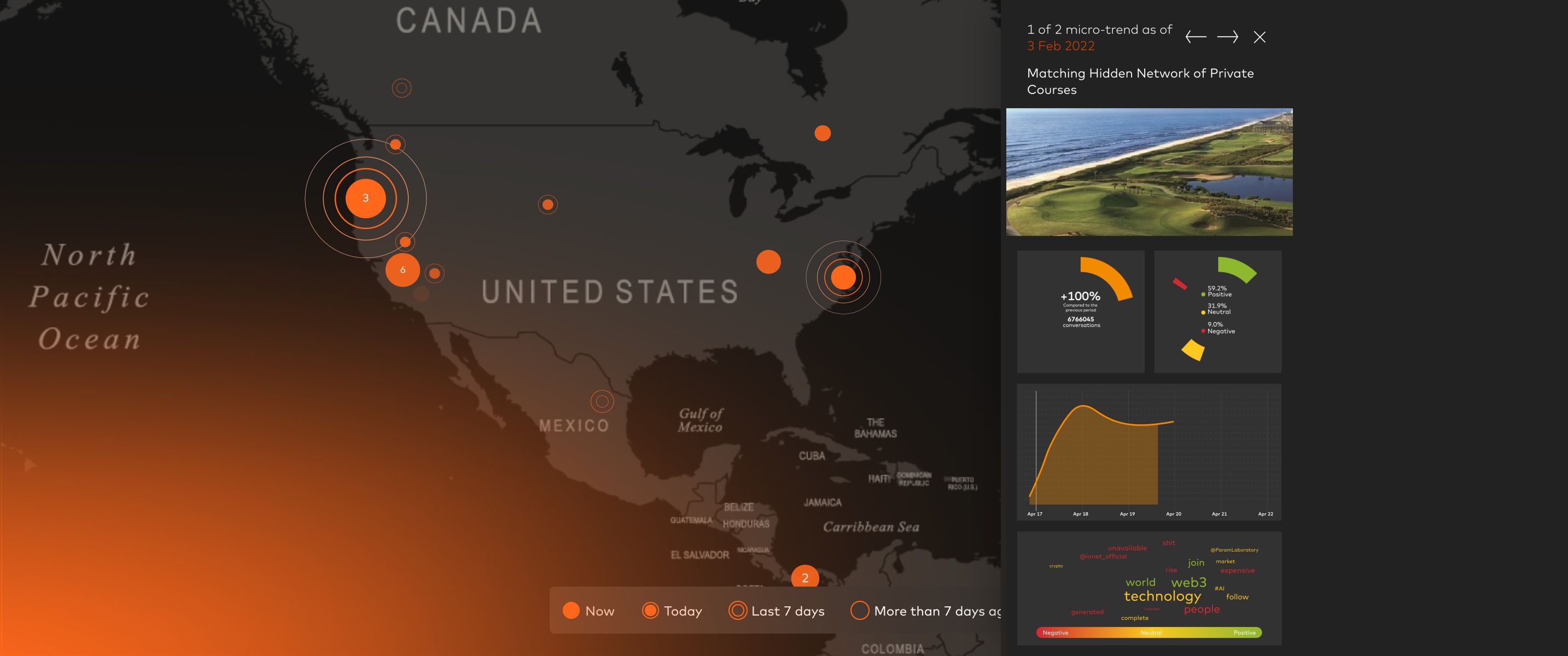Click the previous micro-trend left arrow
The image size is (1568, 656).
(1196, 37)
